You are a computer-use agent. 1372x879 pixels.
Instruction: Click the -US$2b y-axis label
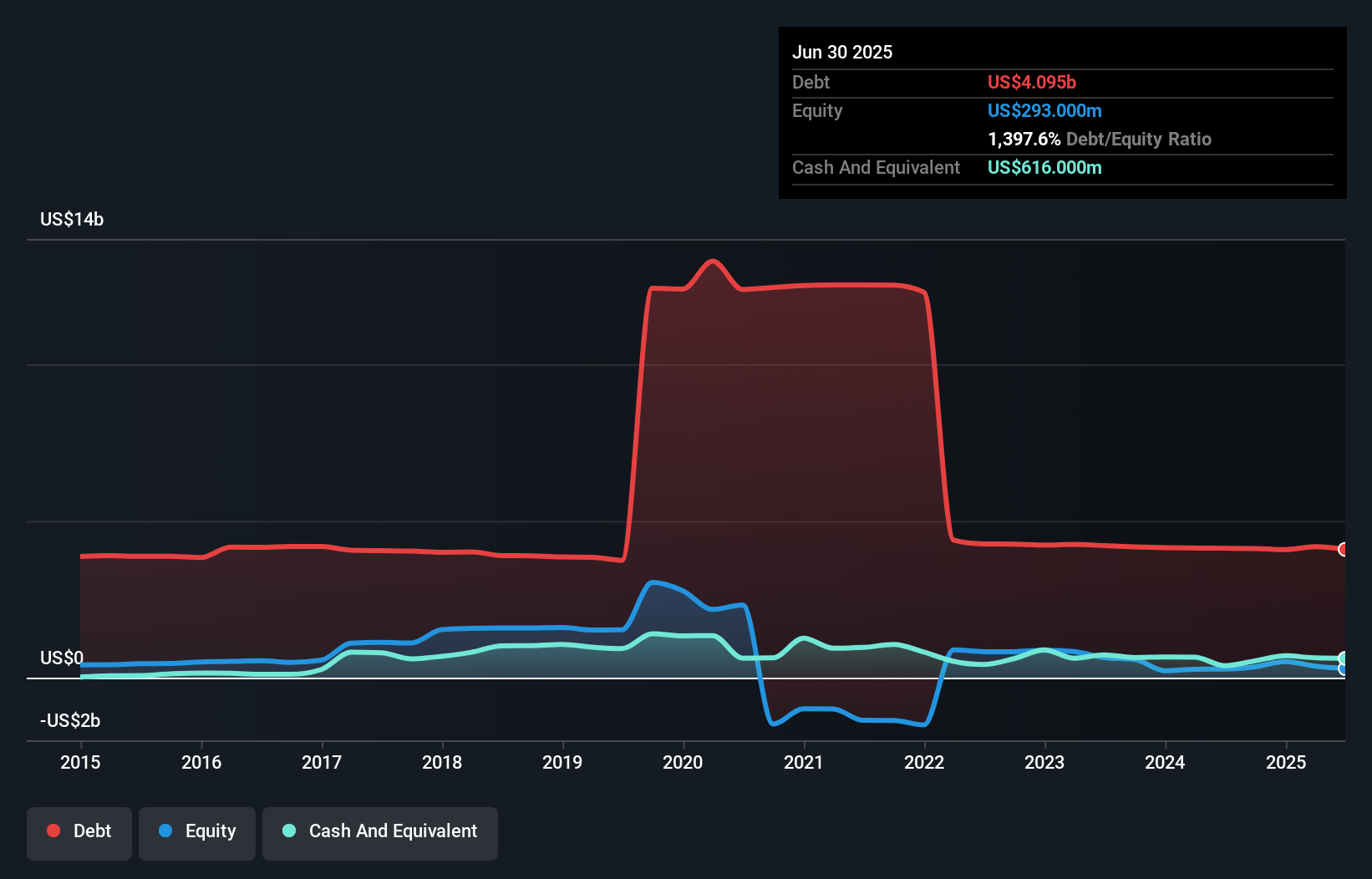[x=70, y=720]
